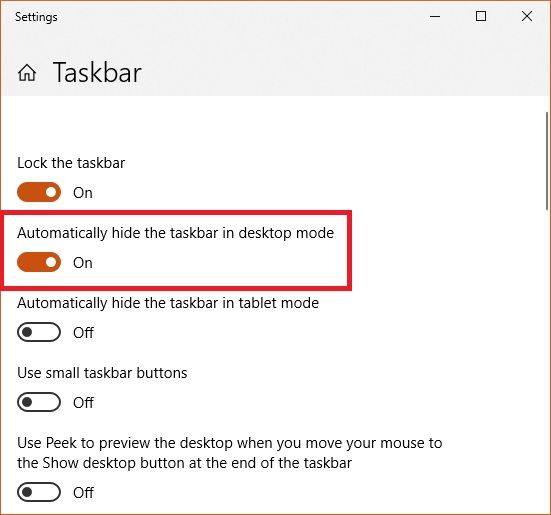Go to Settings home via house icon
Viewport: 551px width, 515px height.
pyautogui.click(x=27, y=73)
